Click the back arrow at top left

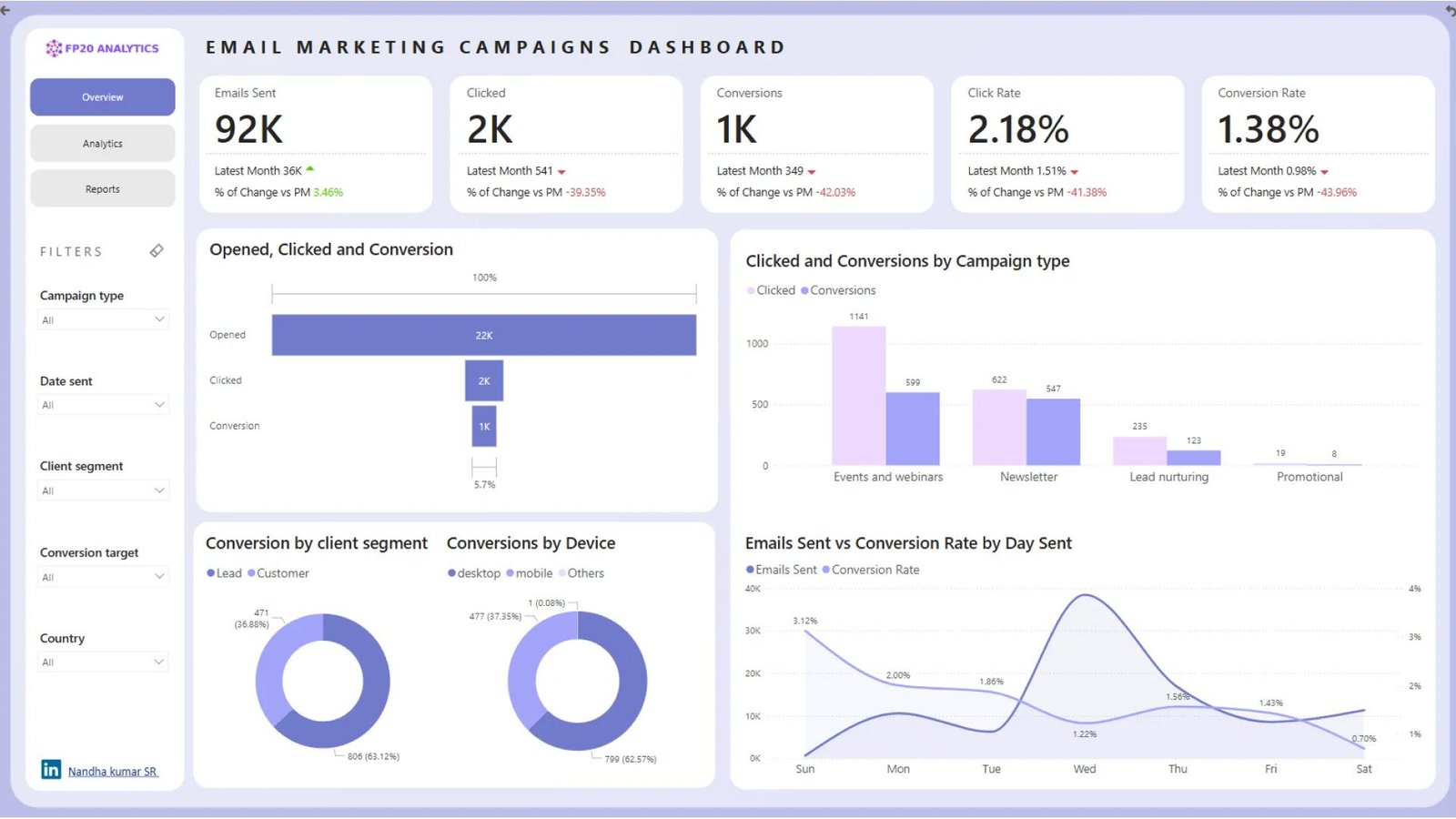pos(6,9)
